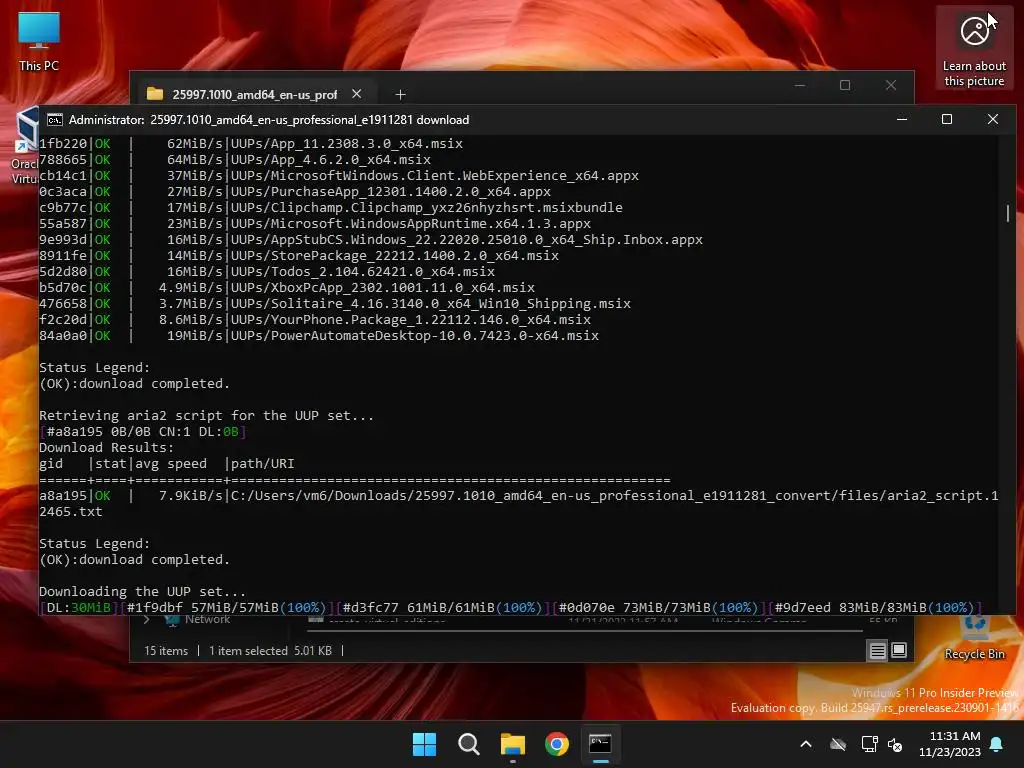Click the Explorer horizontal scrollbar
This screenshot has width=1024, height=768.
[x=584, y=632]
